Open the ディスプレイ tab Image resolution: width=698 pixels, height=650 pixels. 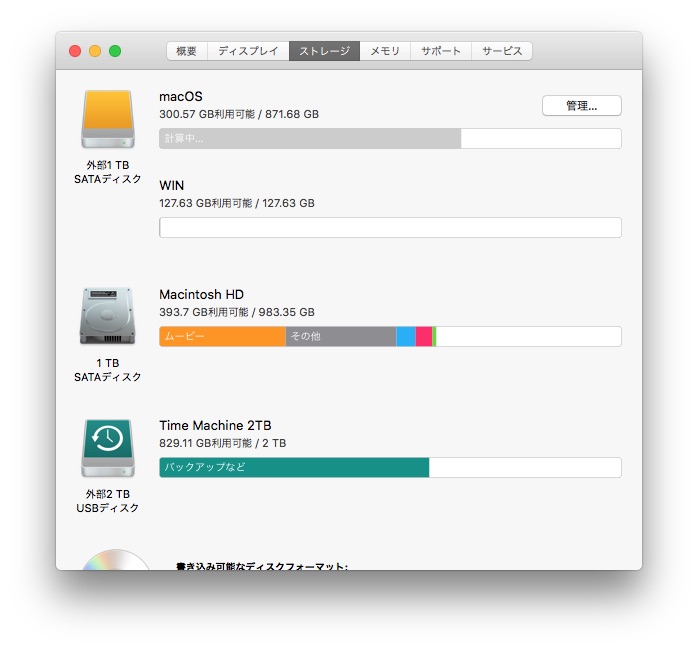point(248,51)
